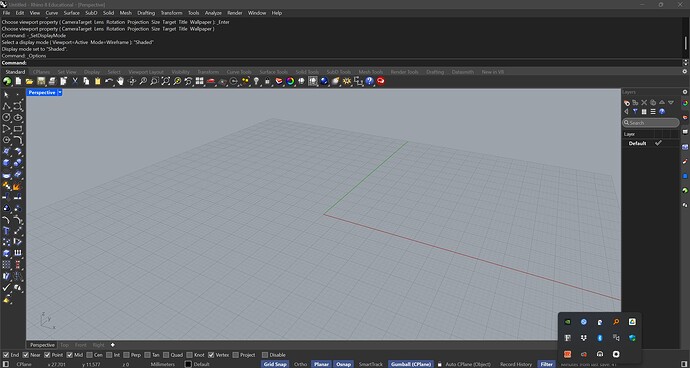The image size is (690, 368).
Task: Click the NVIDIA icon in tray popup
Action: click(568, 322)
